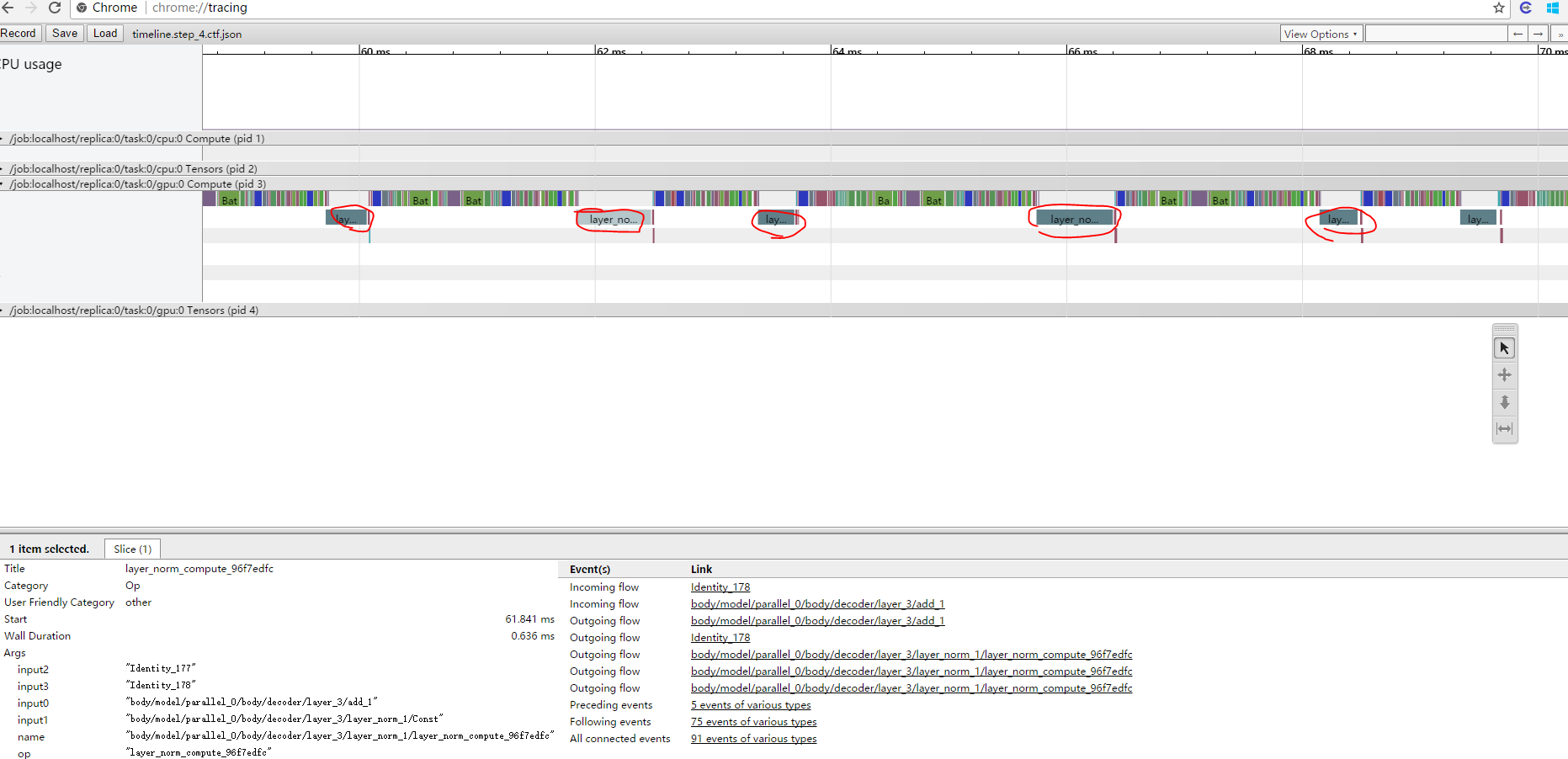Open the View Options dropdown
This screenshot has width=1568, height=759.
click(1321, 34)
